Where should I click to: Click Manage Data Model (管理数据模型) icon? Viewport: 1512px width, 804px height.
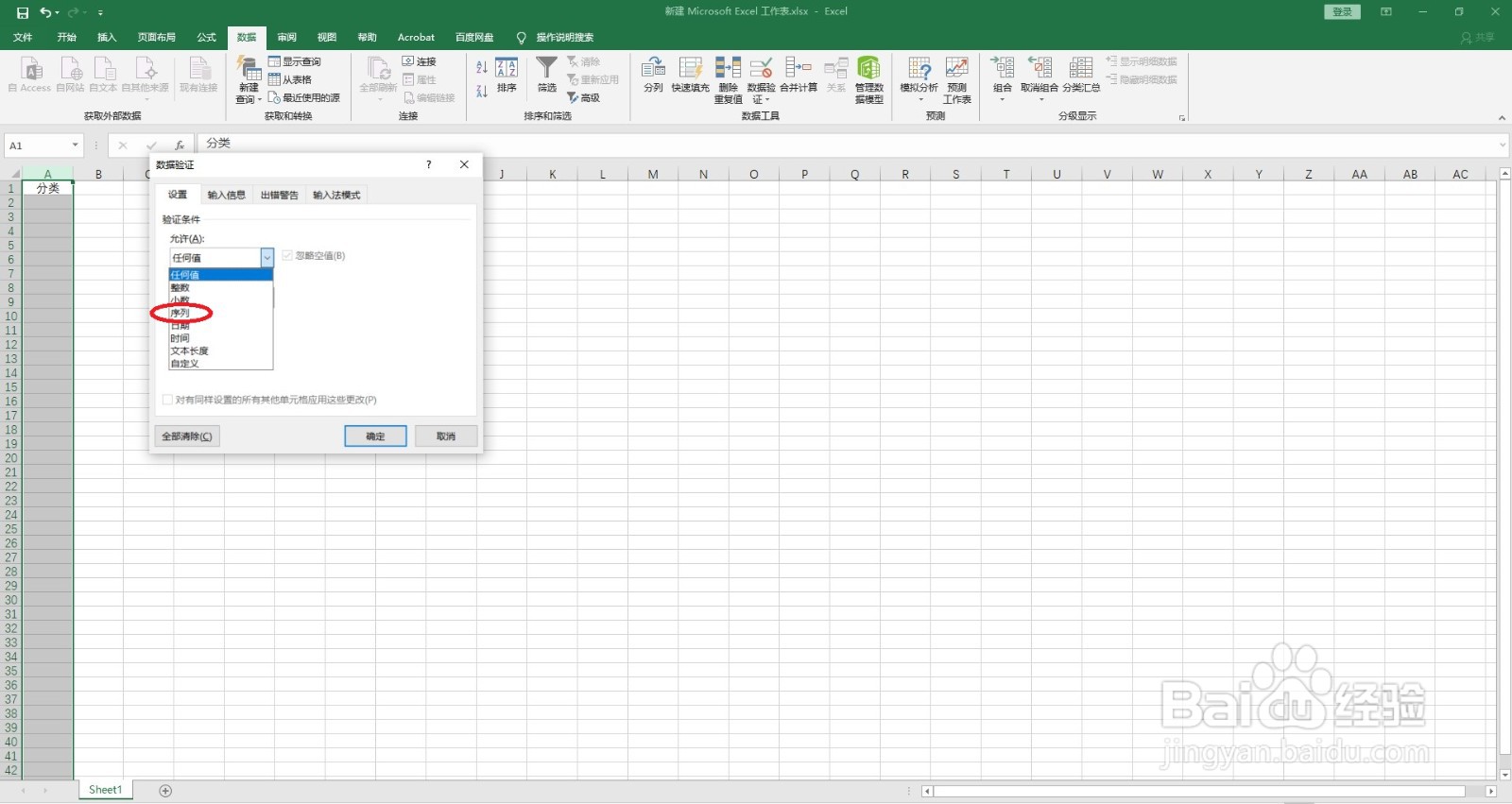click(868, 68)
